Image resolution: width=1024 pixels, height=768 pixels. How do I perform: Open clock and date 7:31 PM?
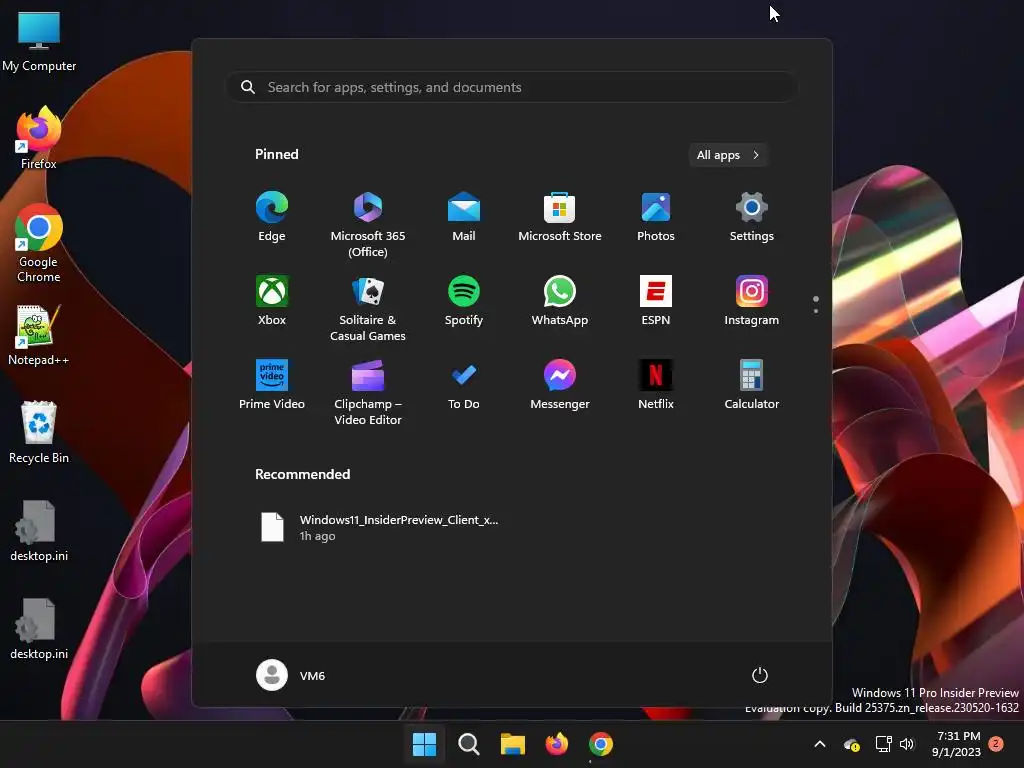click(x=956, y=744)
